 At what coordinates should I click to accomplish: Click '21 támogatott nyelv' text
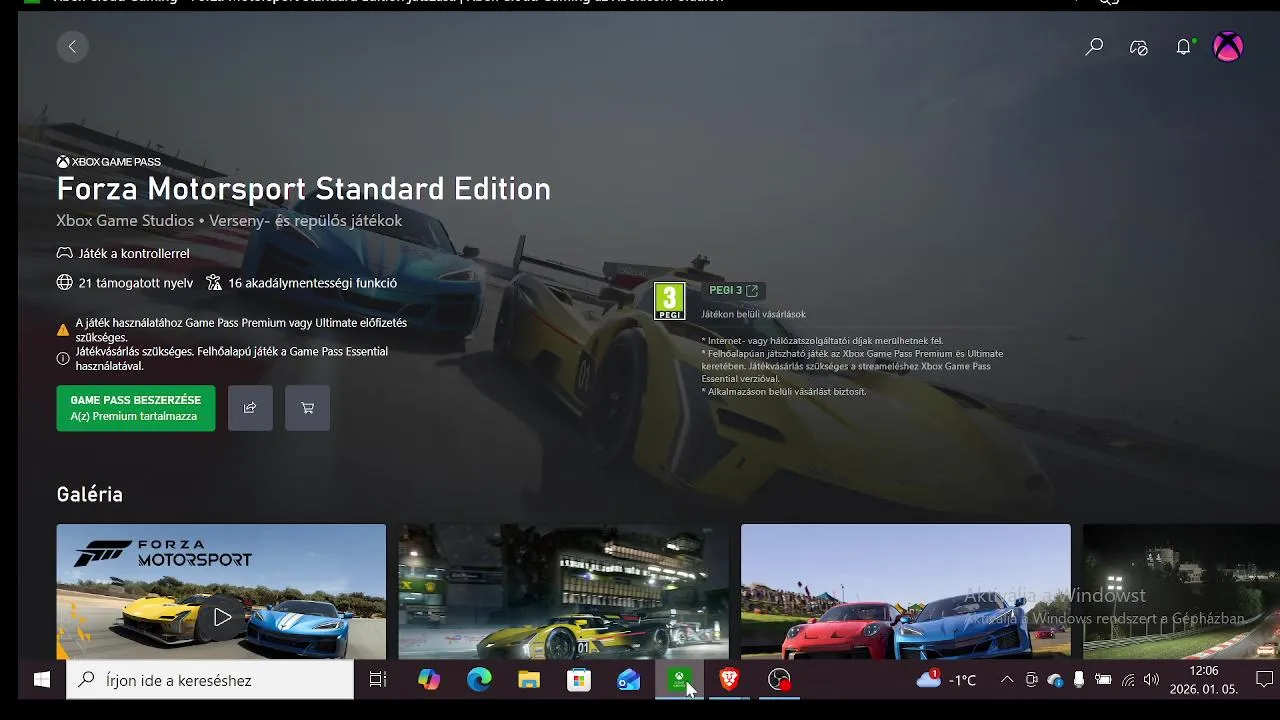135,283
